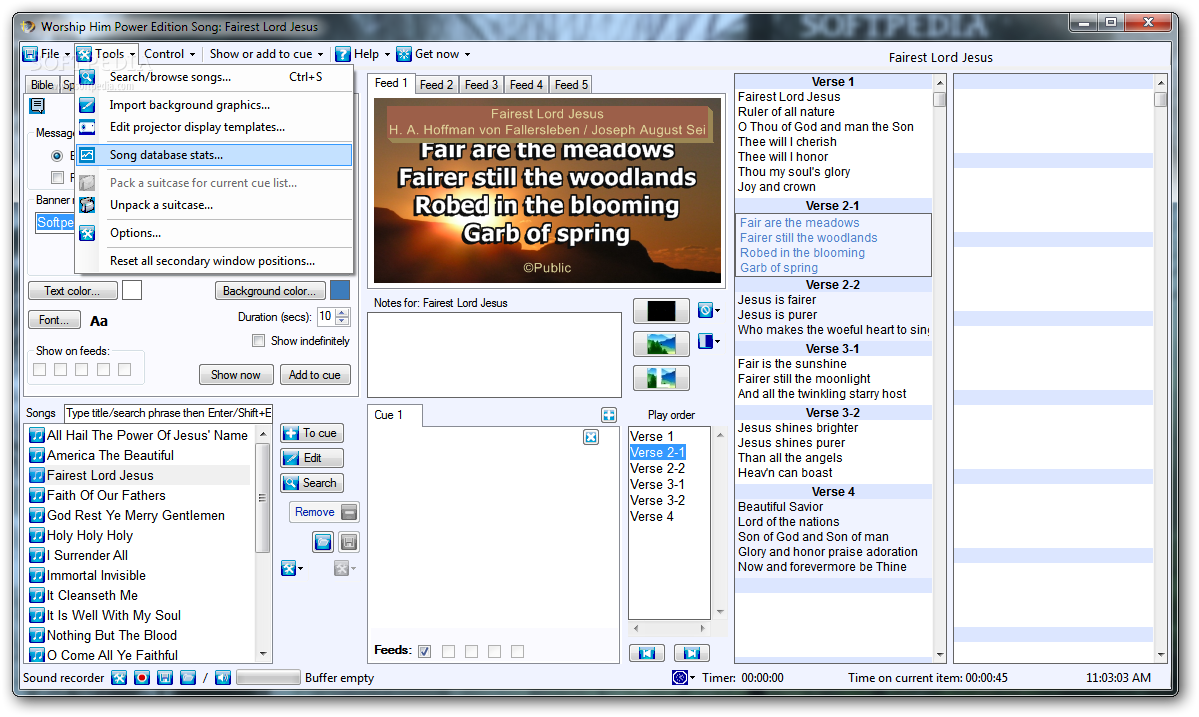Click the black screen projector button
The image size is (1199, 717).
[x=661, y=311]
